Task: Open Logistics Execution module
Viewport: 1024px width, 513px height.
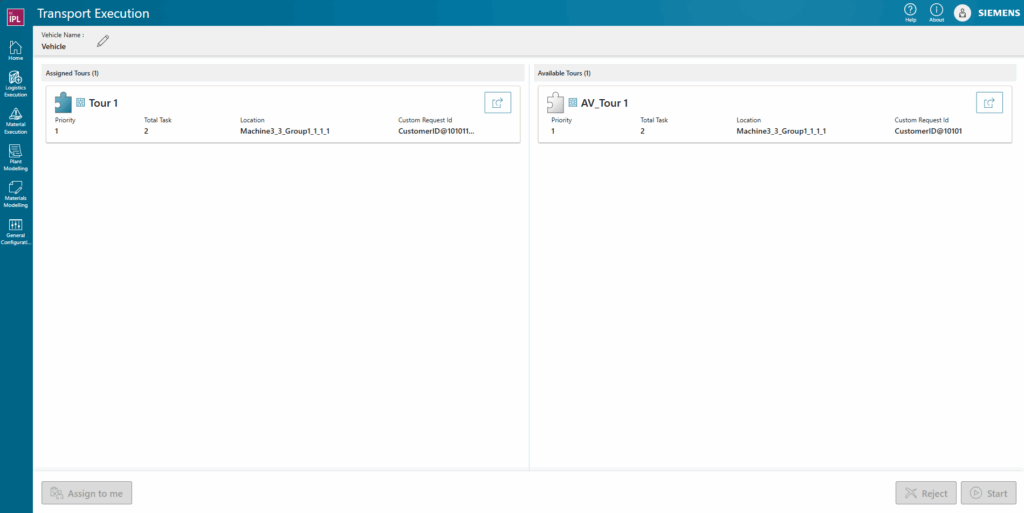Action: point(16,84)
